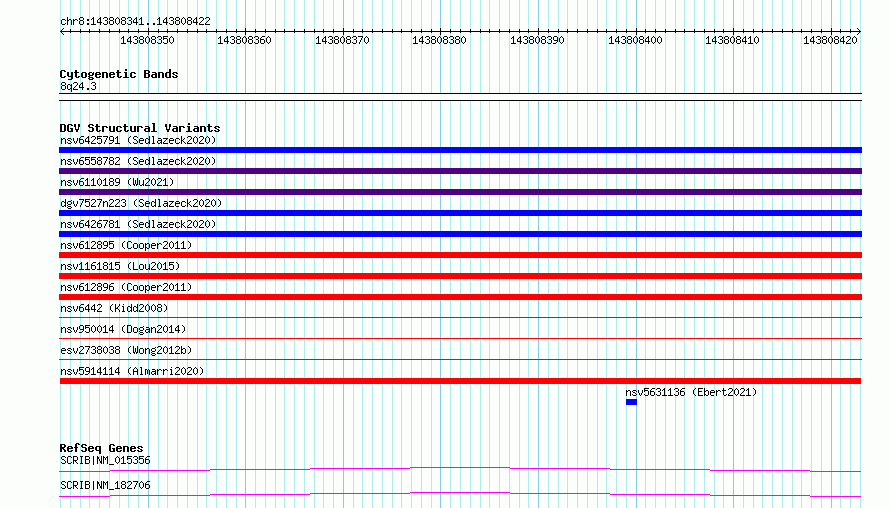Open variant nsv6110189 (Wu2021) label
Screen dimensions: 890x508
coord(117,182)
